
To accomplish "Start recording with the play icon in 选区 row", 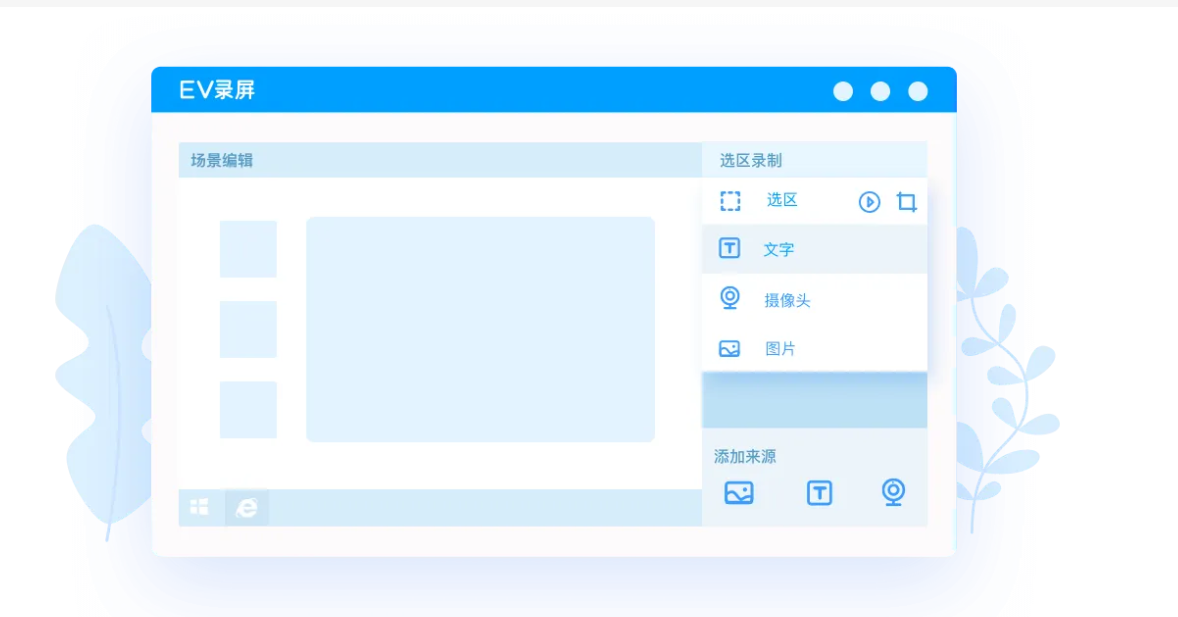I will tap(869, 201).
